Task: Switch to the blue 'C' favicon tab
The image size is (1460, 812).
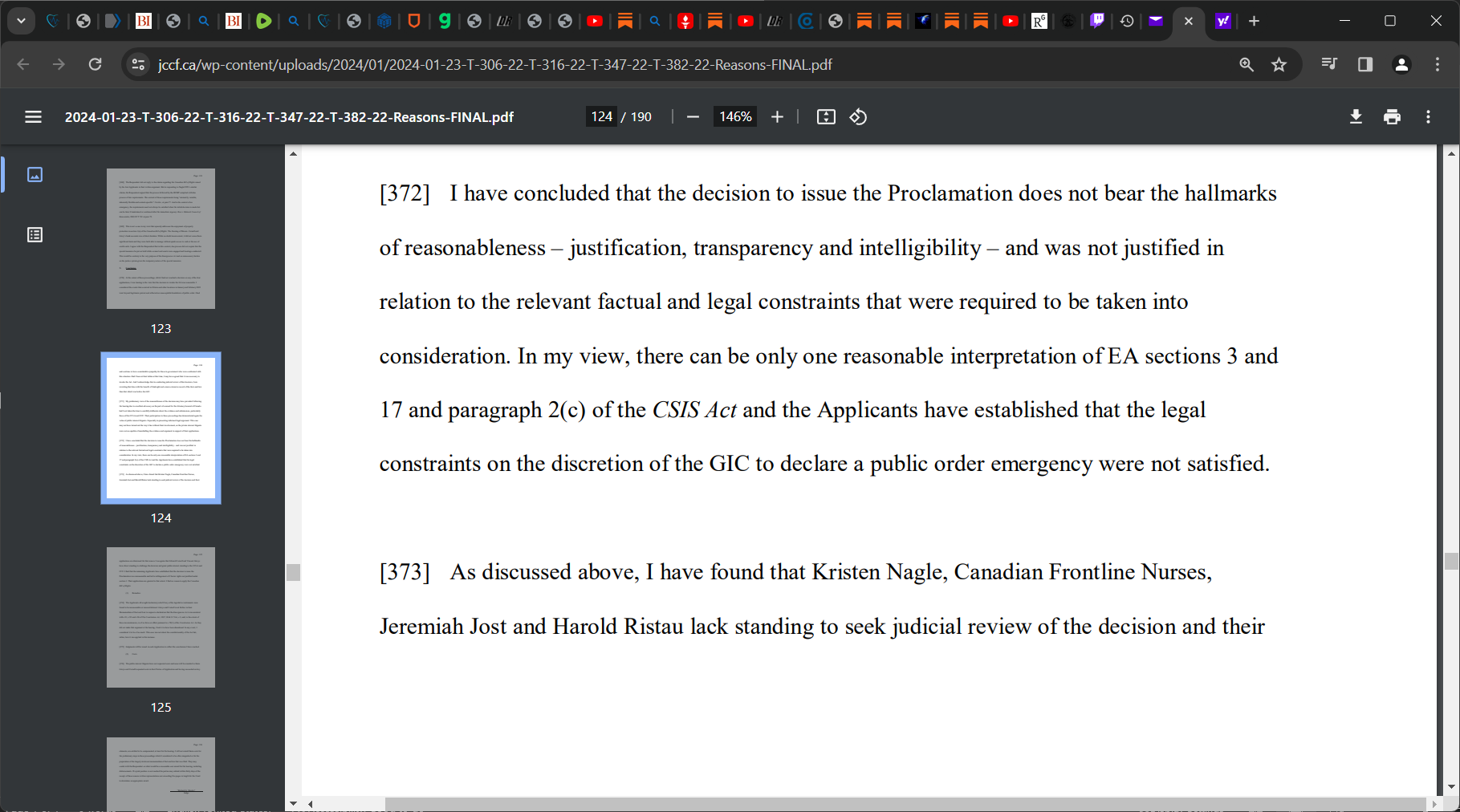Action: [x=806, y=21]
